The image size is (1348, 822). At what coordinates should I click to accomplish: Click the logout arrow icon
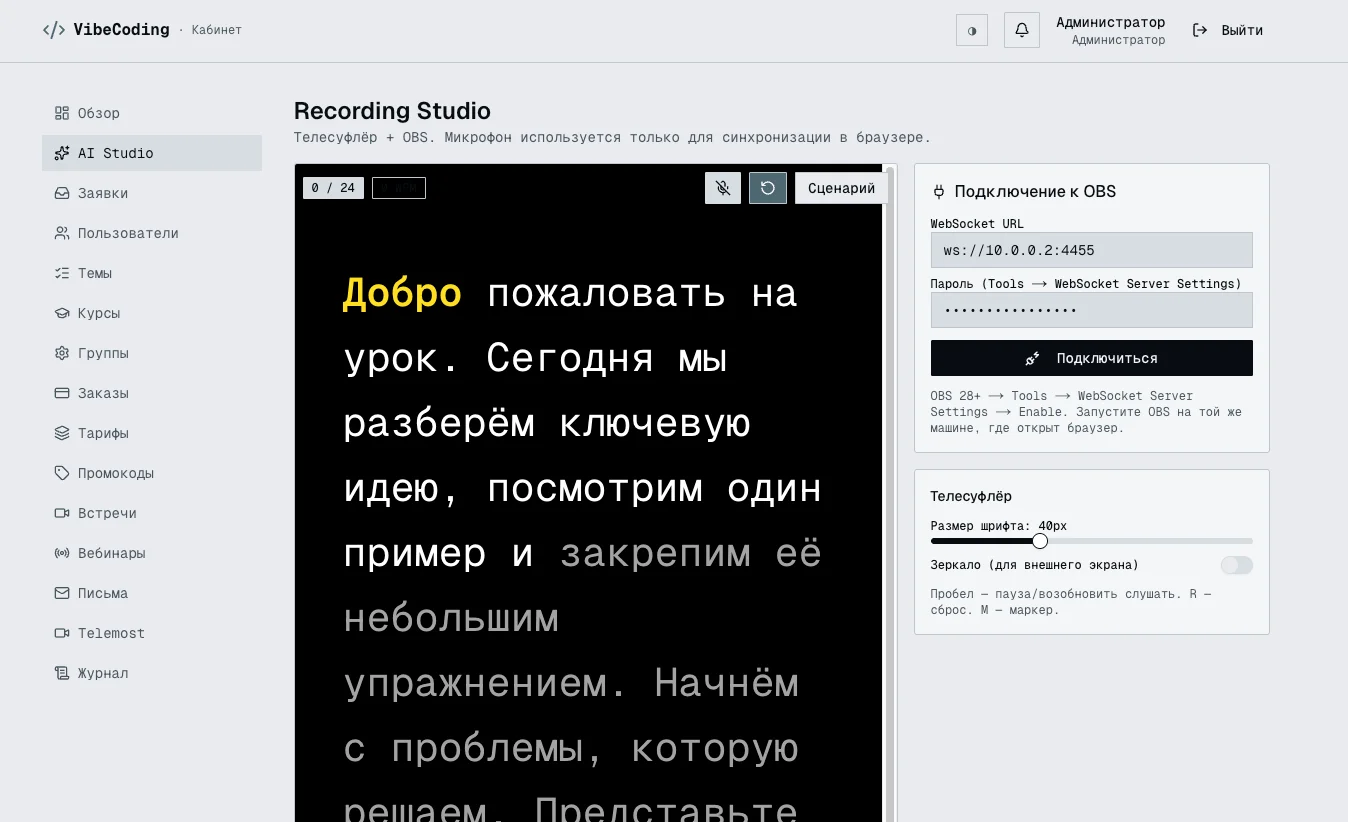(x=1200, y=30)
